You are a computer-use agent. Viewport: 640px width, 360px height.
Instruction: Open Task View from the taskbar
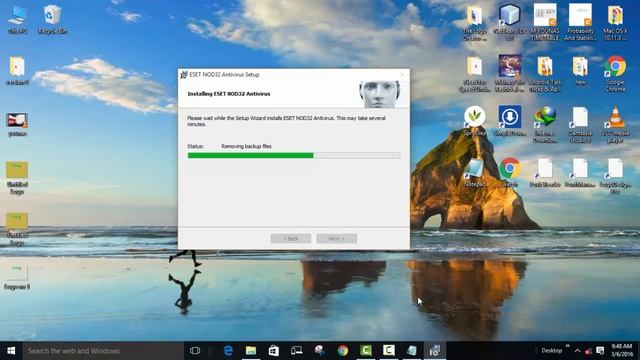click(195, 351)
